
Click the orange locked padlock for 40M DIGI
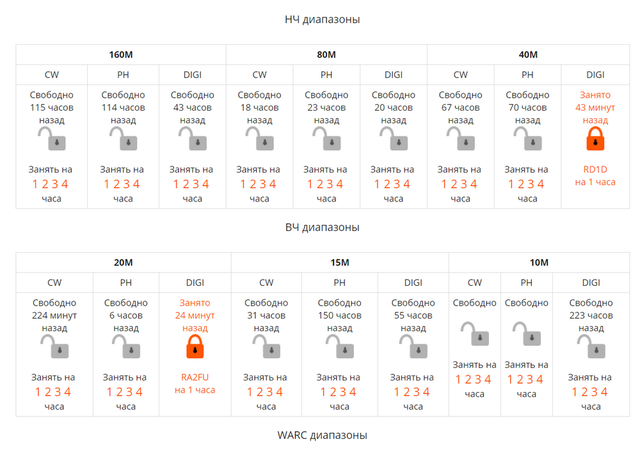pyautogui.click(x=595, y=139)
